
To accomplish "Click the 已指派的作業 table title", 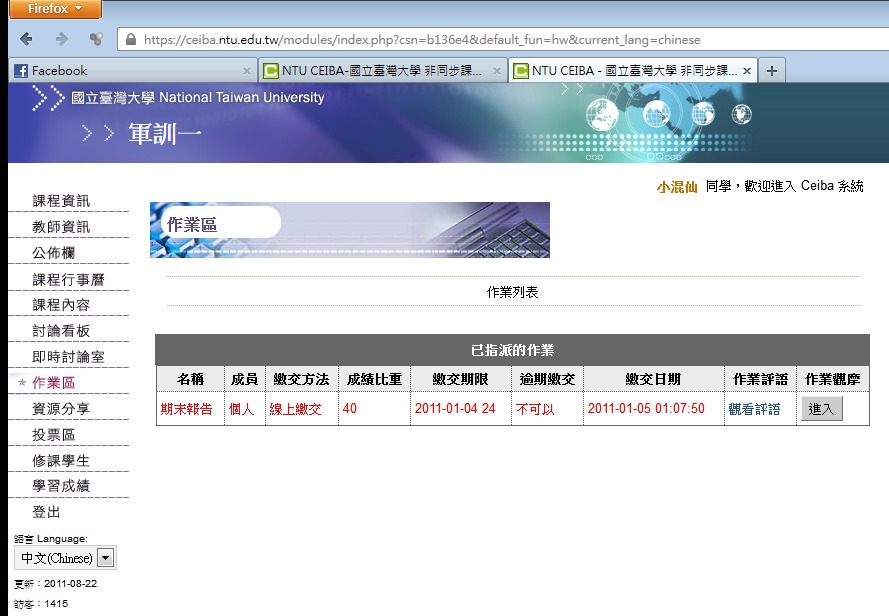I will click(513, 350).
